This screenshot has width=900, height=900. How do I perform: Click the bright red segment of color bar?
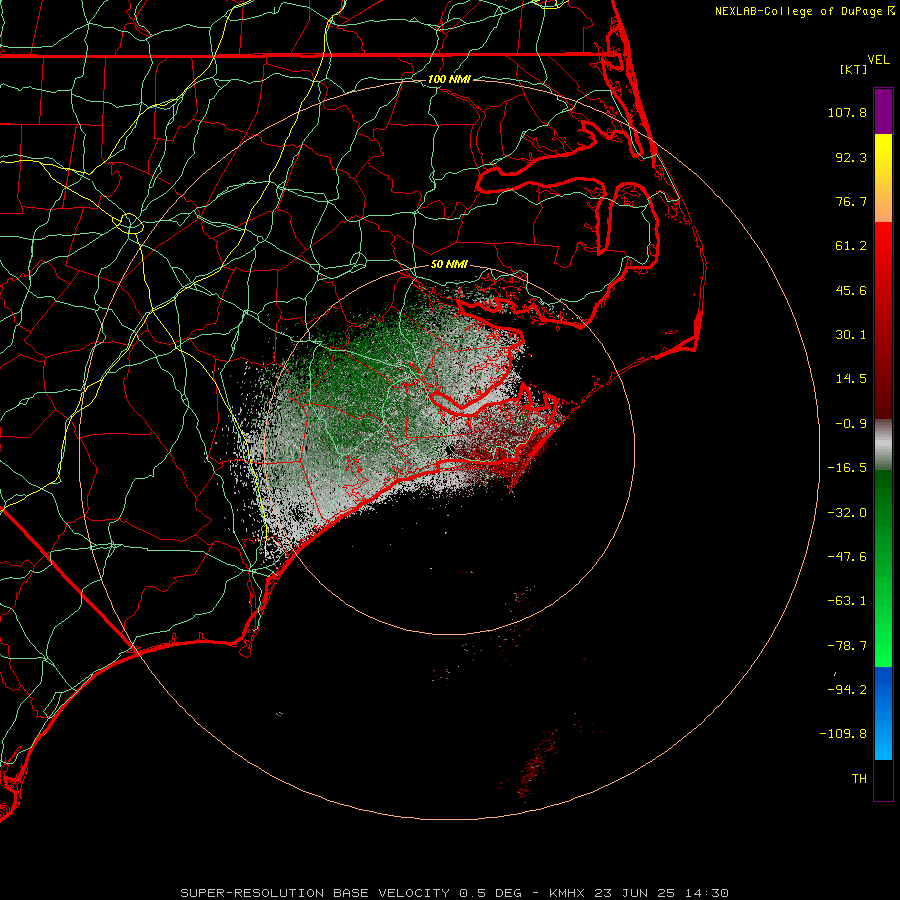tap(883, 247)
